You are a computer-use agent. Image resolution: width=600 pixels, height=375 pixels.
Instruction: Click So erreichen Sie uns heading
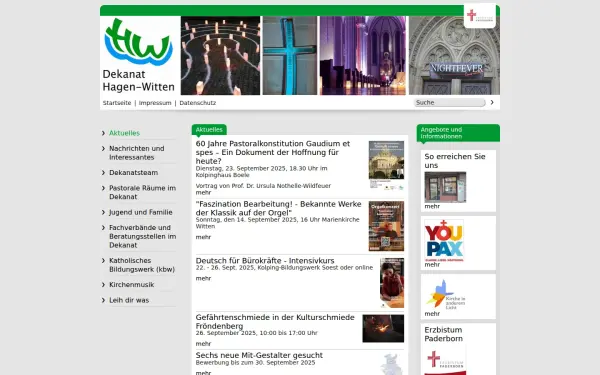pyautogui.click(x=455, y=161)
